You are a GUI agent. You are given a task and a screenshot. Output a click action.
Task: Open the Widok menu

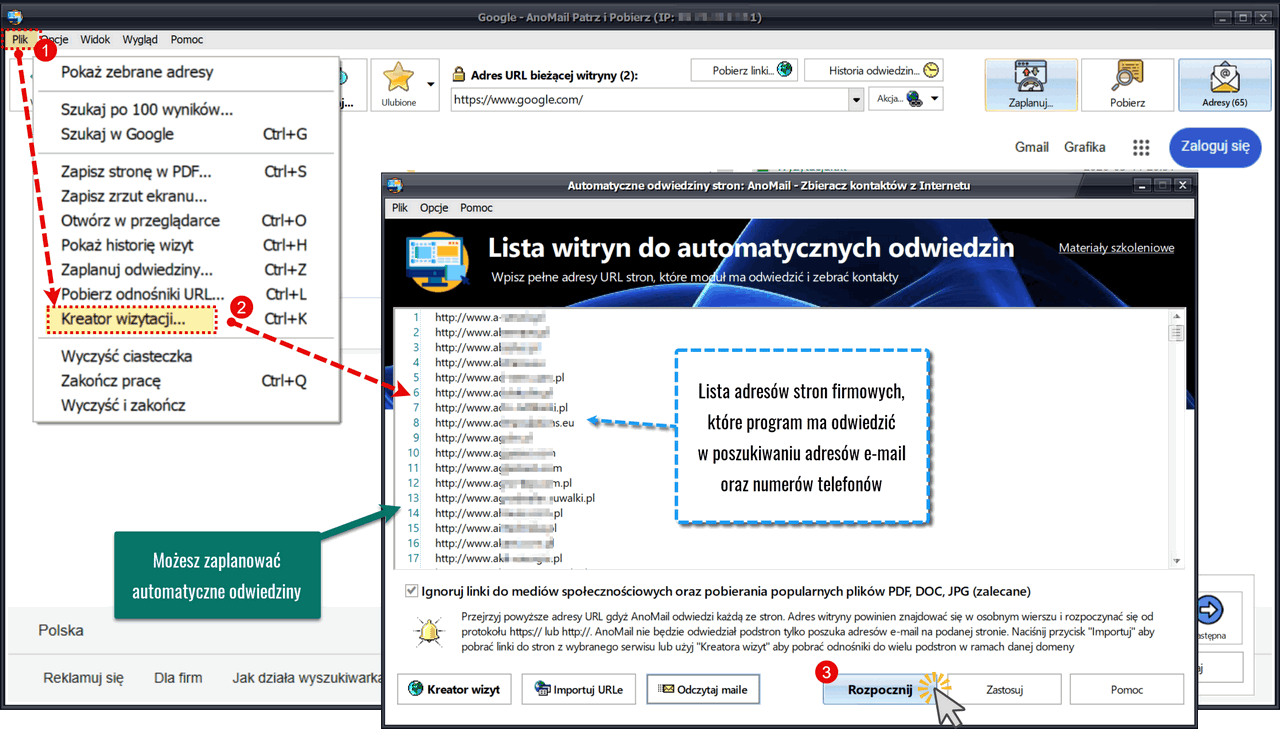coord(95,40)
